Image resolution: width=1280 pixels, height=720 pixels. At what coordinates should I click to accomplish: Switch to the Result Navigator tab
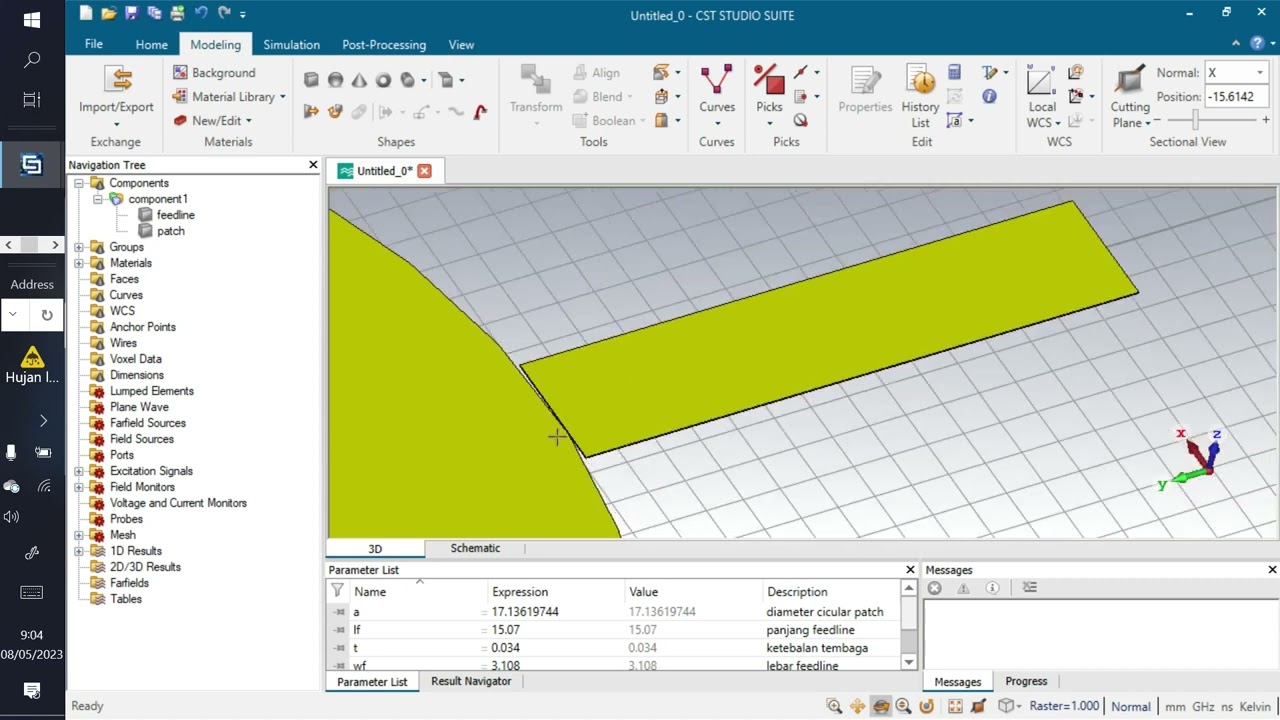(x=471, y=681)
